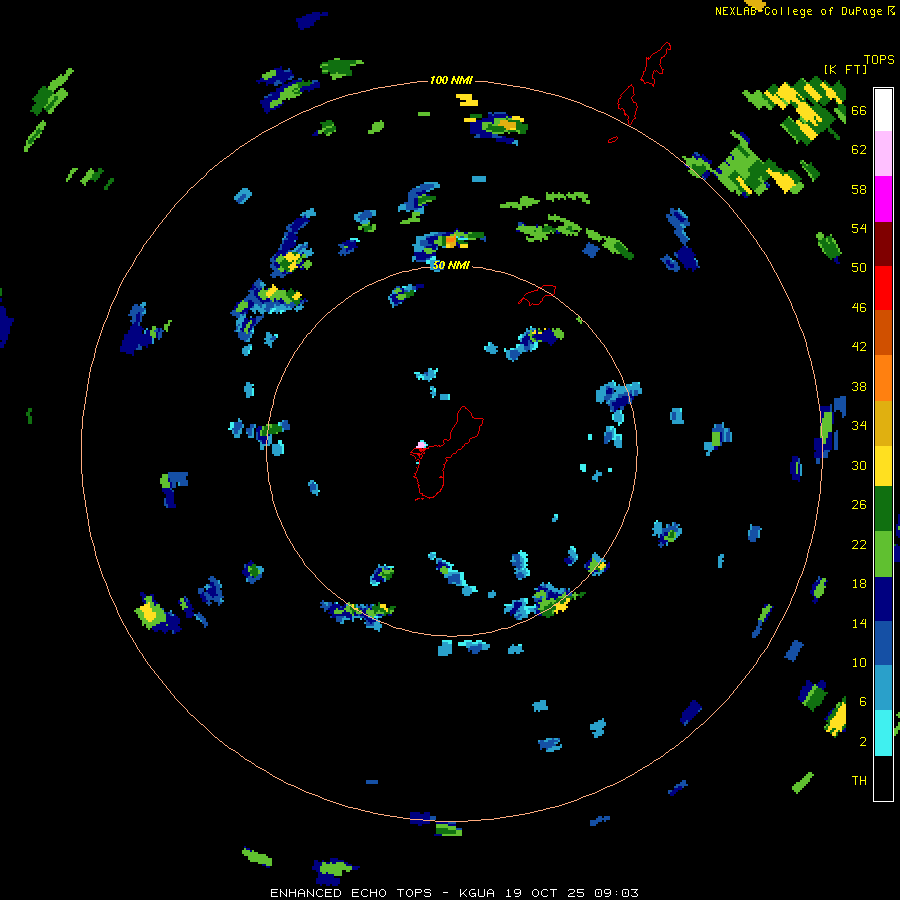Click the "ENHANCED ECHO TOPS" caption text

point(351,893)
